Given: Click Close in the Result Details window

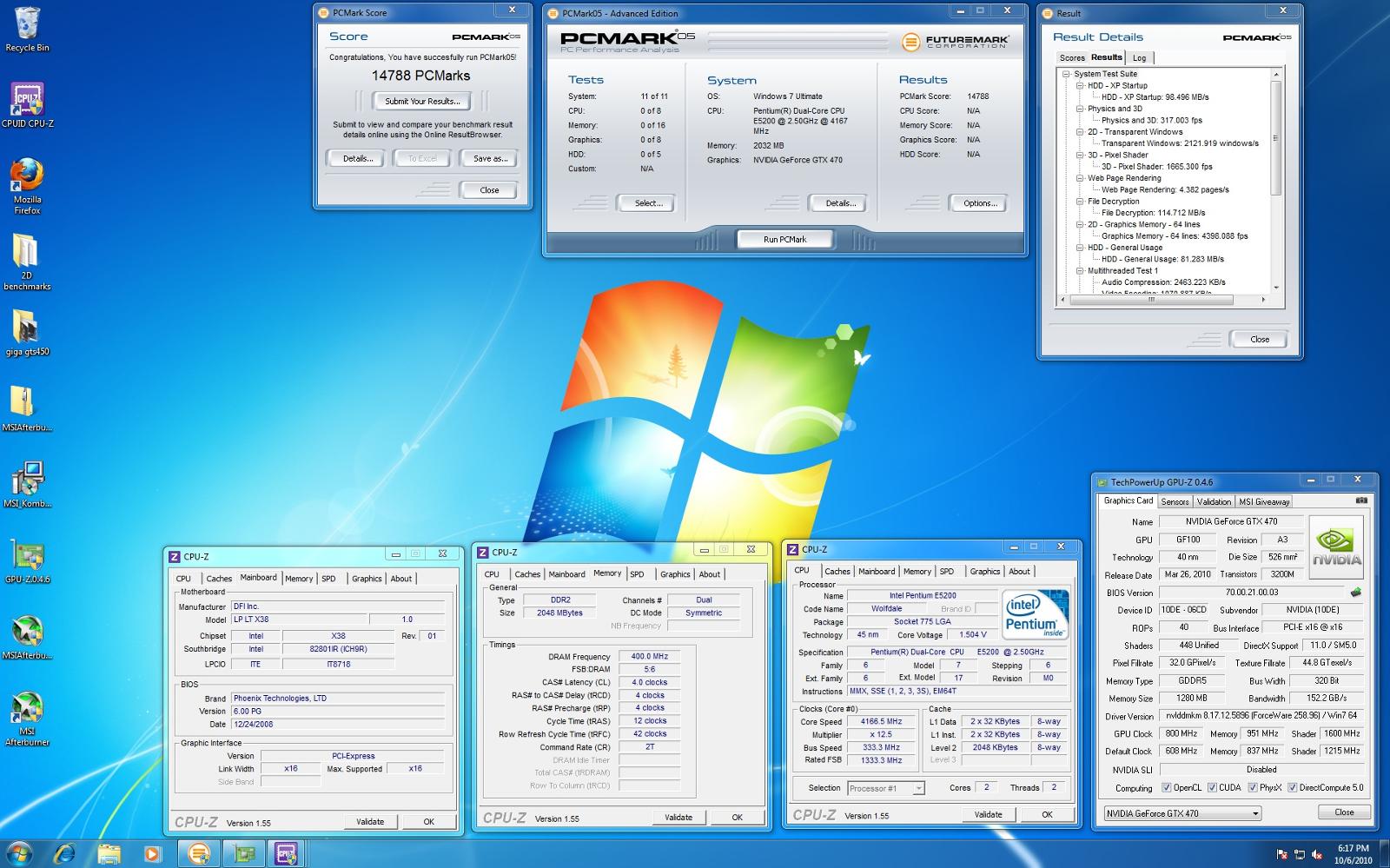Looking at the screenshot, I should tap(1260, 340).
